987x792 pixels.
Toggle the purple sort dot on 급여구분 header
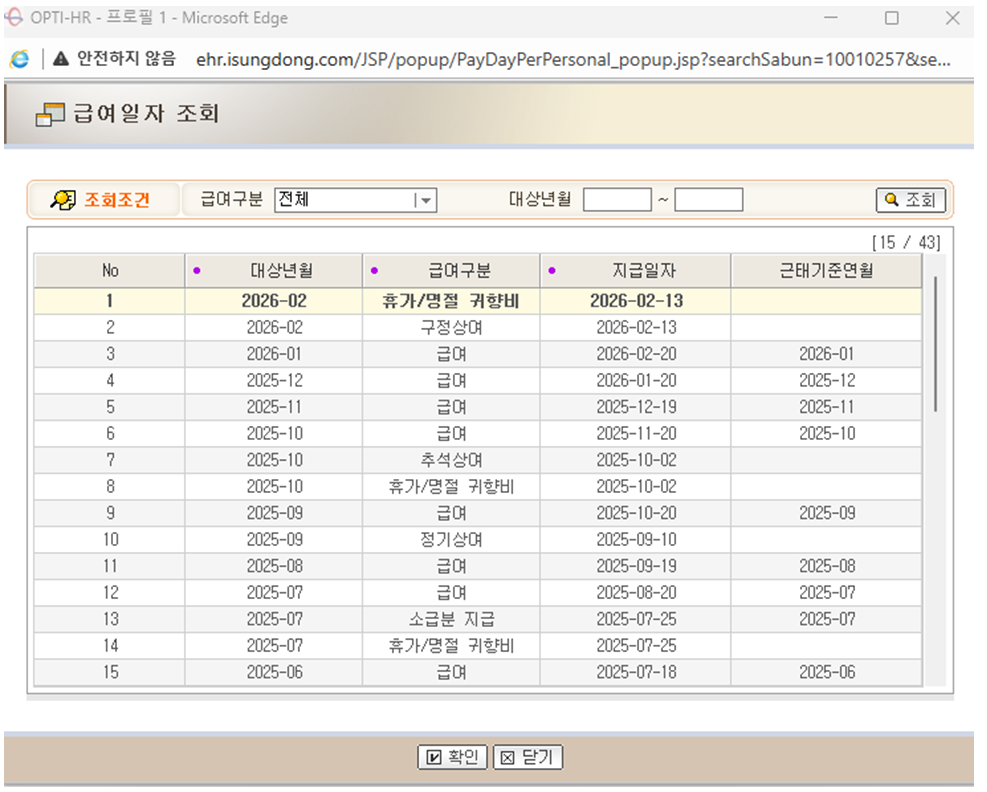click(x=375, y=270)
